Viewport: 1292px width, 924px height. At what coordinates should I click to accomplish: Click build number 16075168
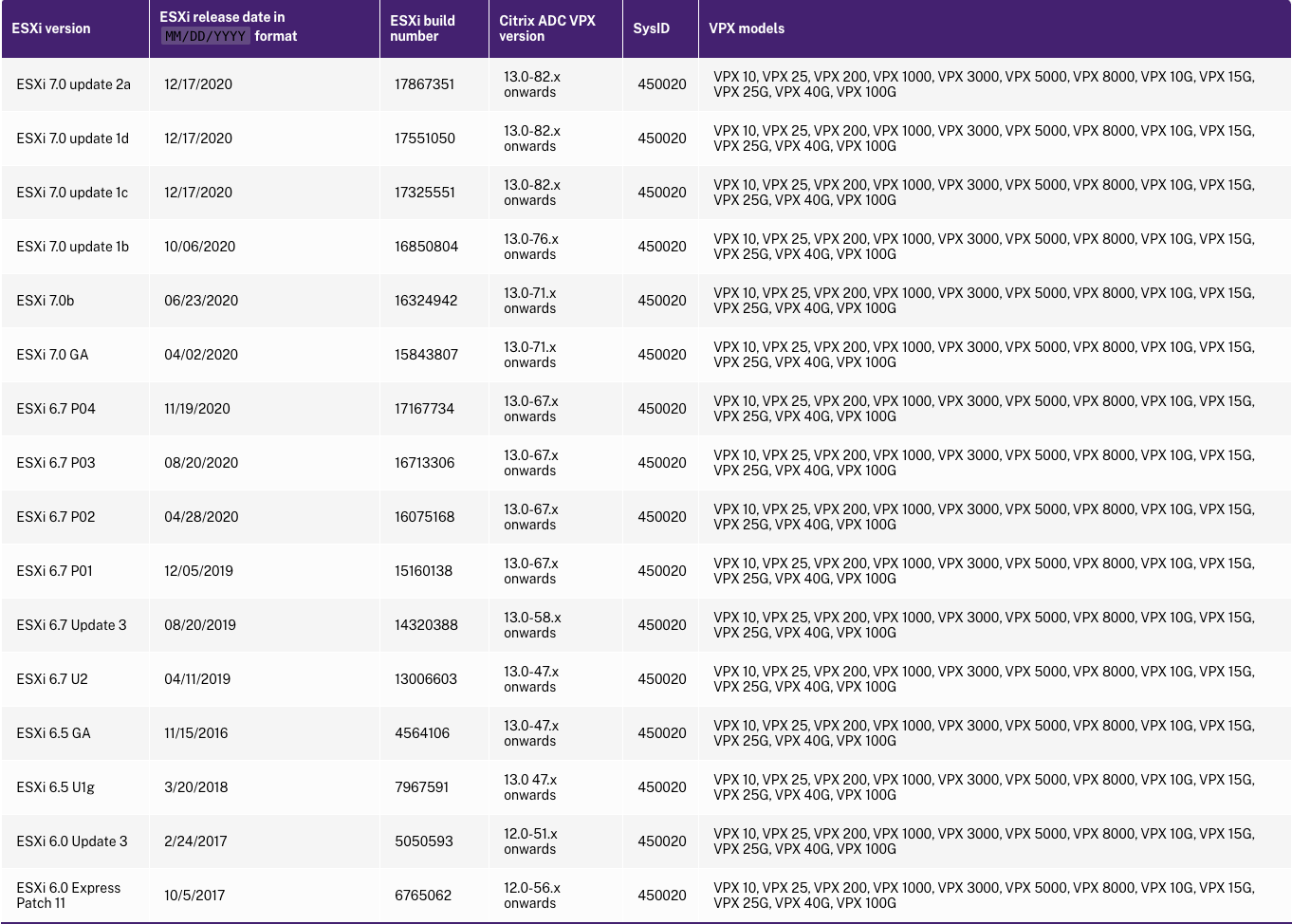pyautogui.click(x=425, y=517)
